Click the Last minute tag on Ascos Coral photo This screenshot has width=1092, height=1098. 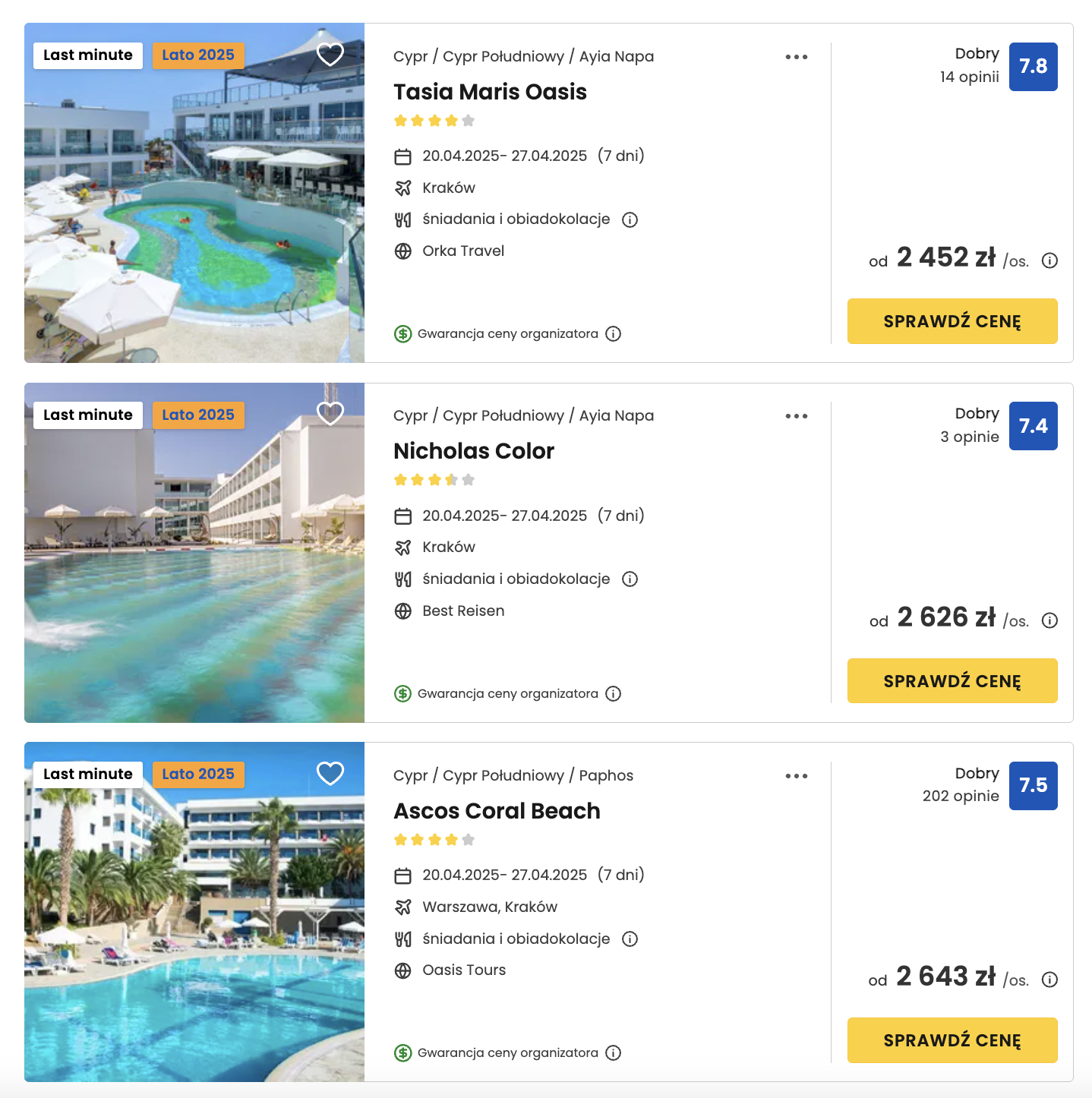pyautogui.click(x=88, y=775)
